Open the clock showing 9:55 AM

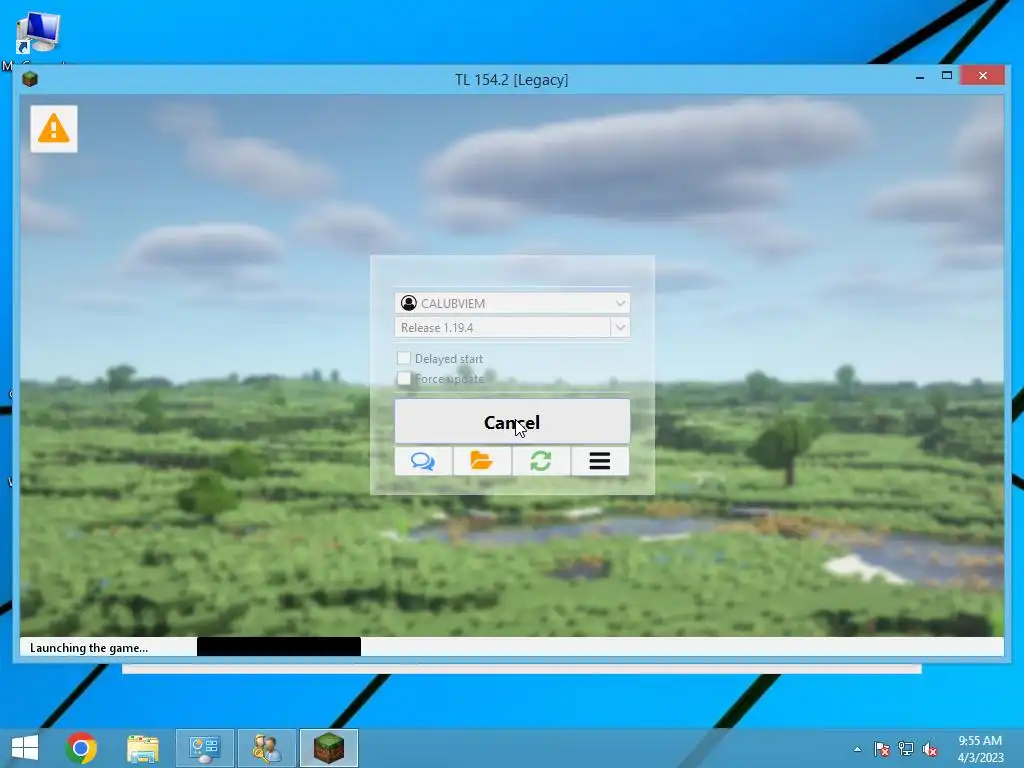tap(980, 749)
